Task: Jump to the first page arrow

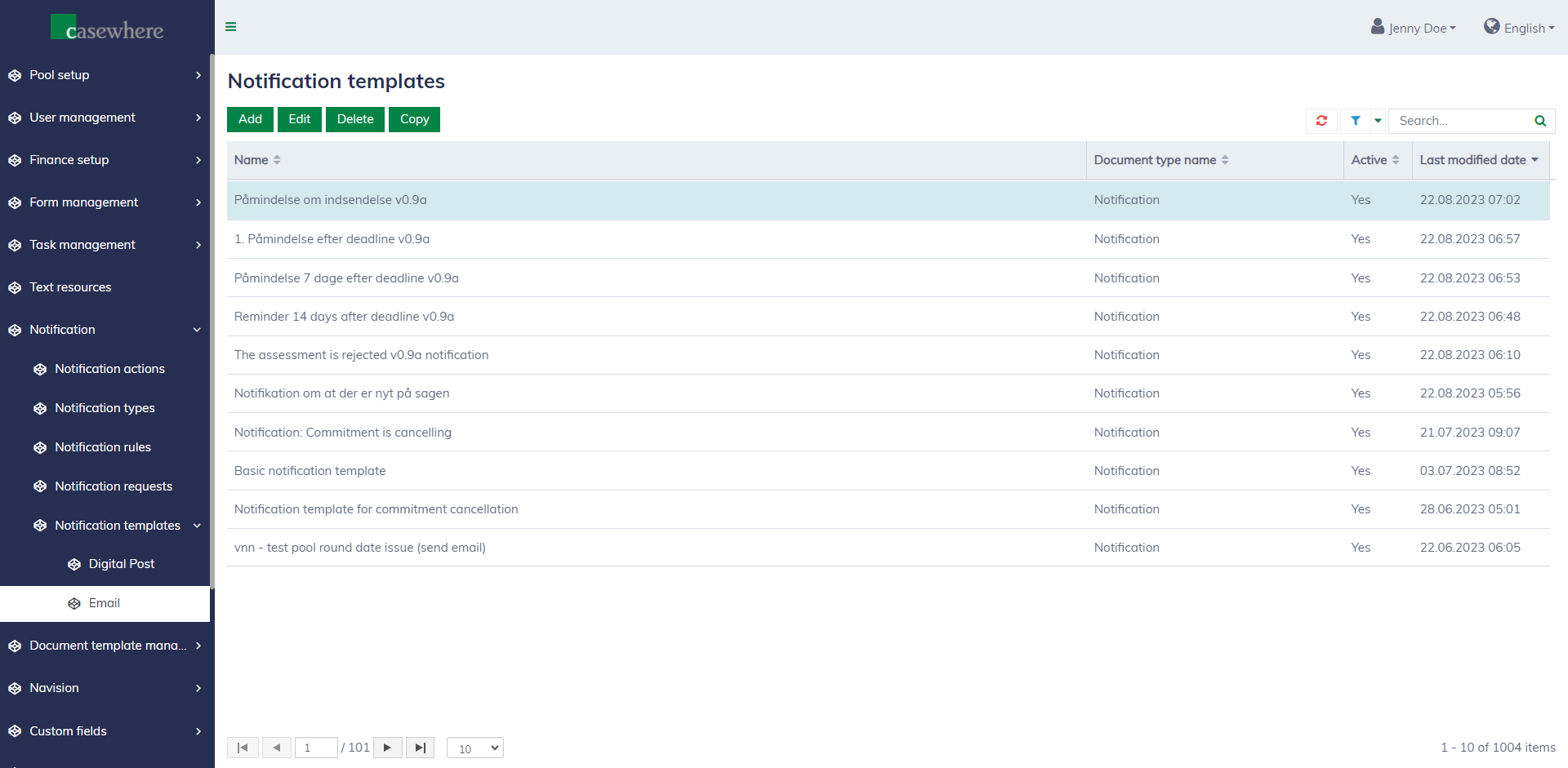Action: [x=243, y=748]
